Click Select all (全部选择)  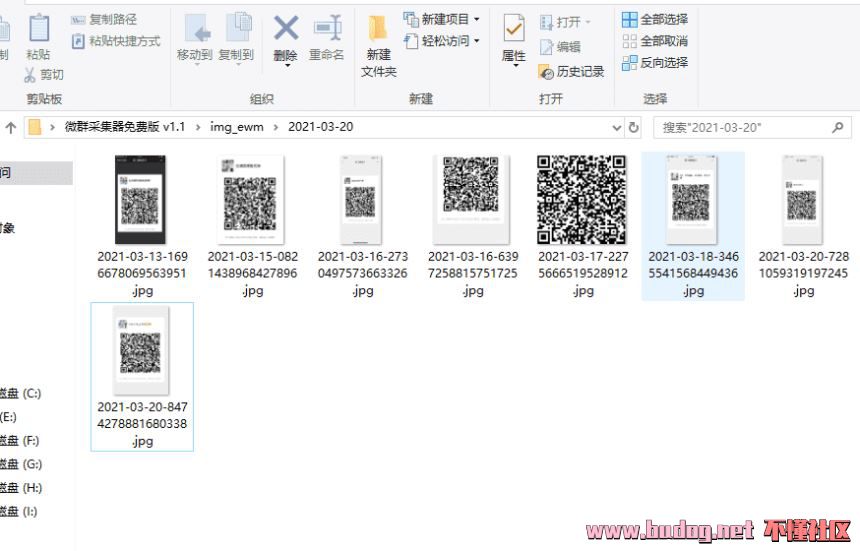point(655,20)
